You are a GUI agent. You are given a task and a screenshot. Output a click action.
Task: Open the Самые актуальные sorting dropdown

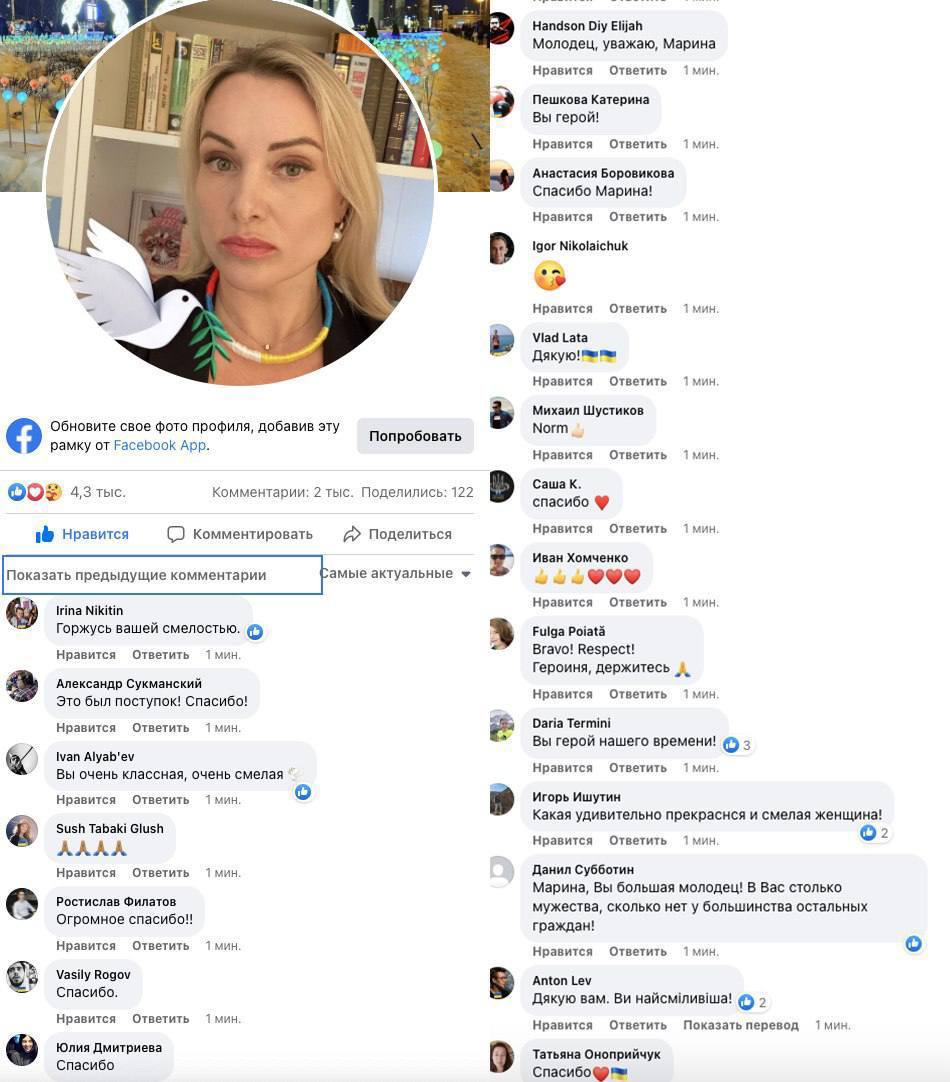(395, 573)
